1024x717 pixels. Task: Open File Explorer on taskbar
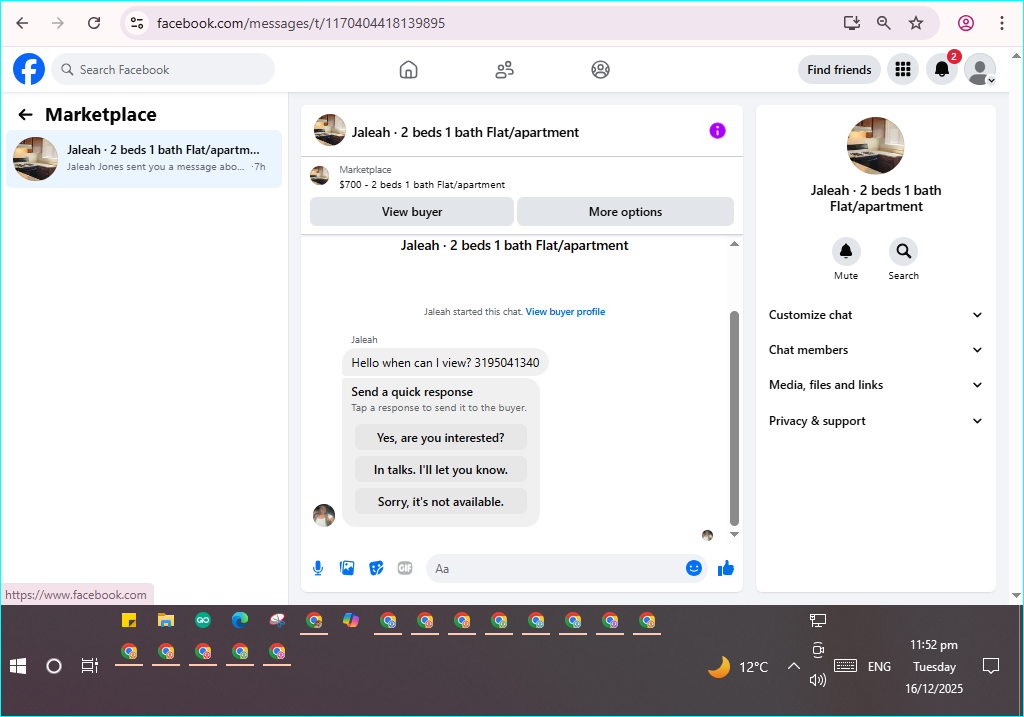tap(166, 620)
